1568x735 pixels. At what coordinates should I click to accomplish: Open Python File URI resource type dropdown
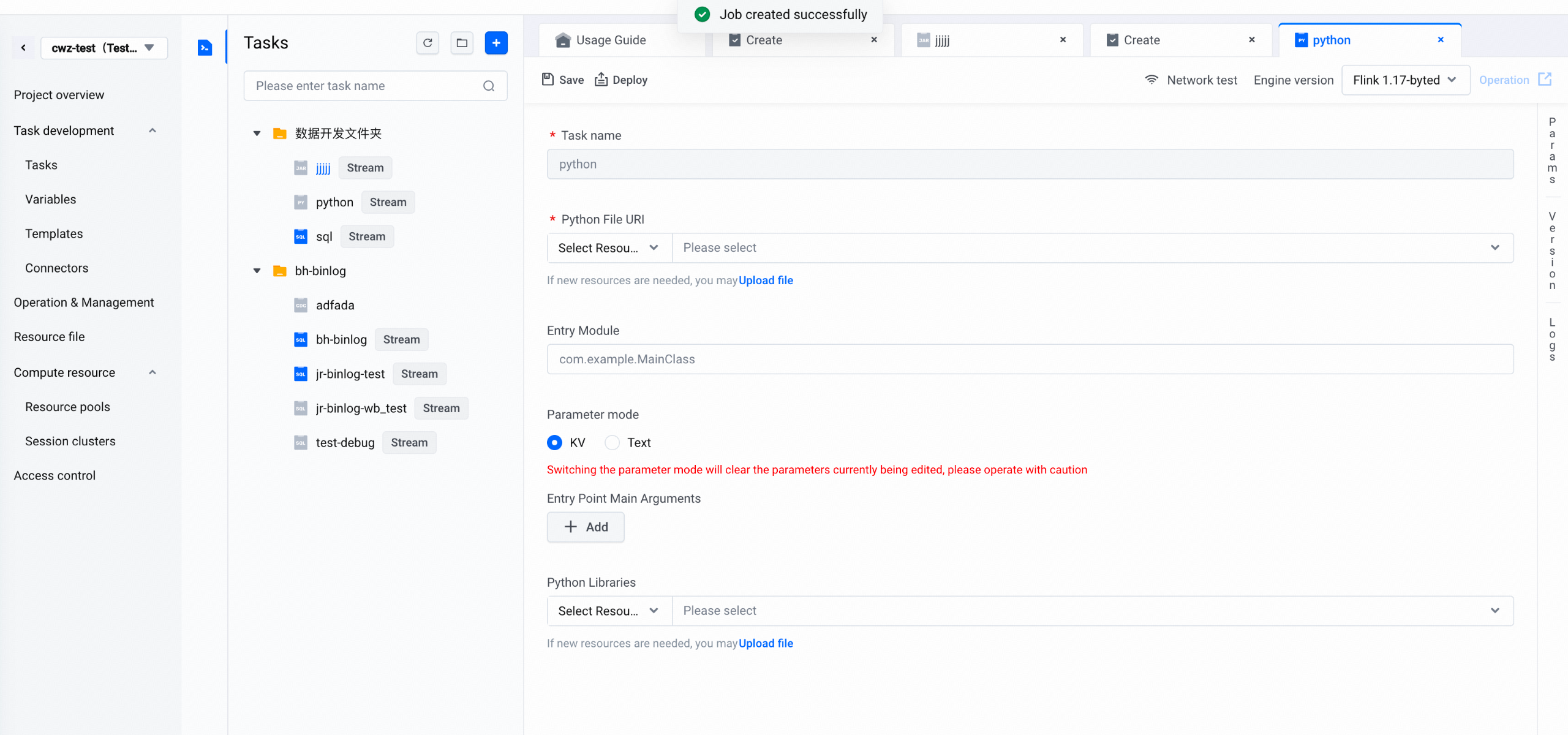[x=609, y=248]
